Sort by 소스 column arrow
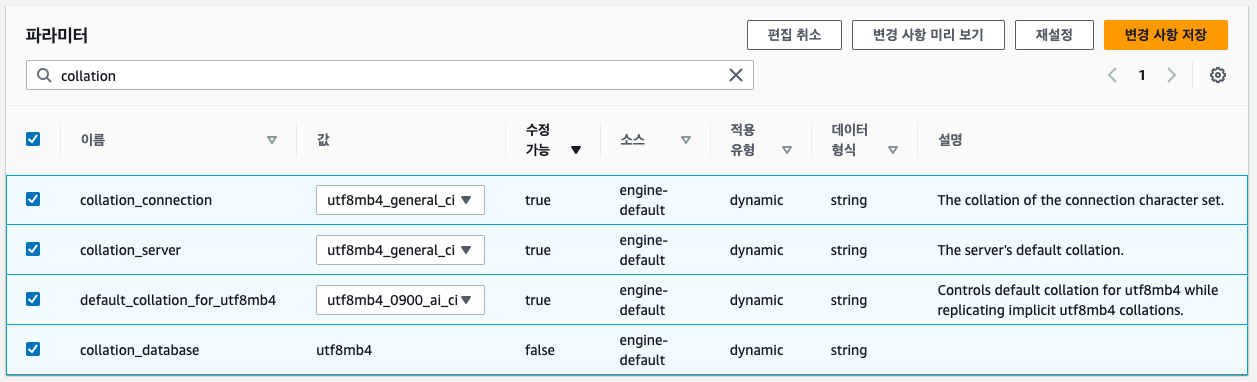1257x382 pixels. 686,140
